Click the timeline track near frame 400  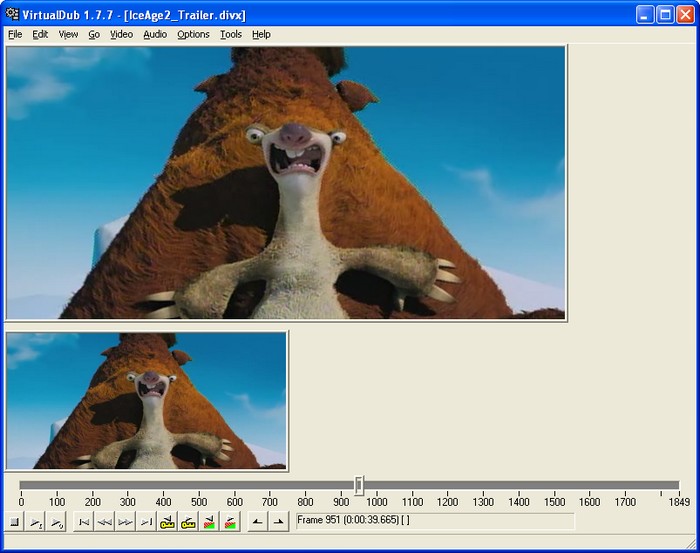click(163, 485)
